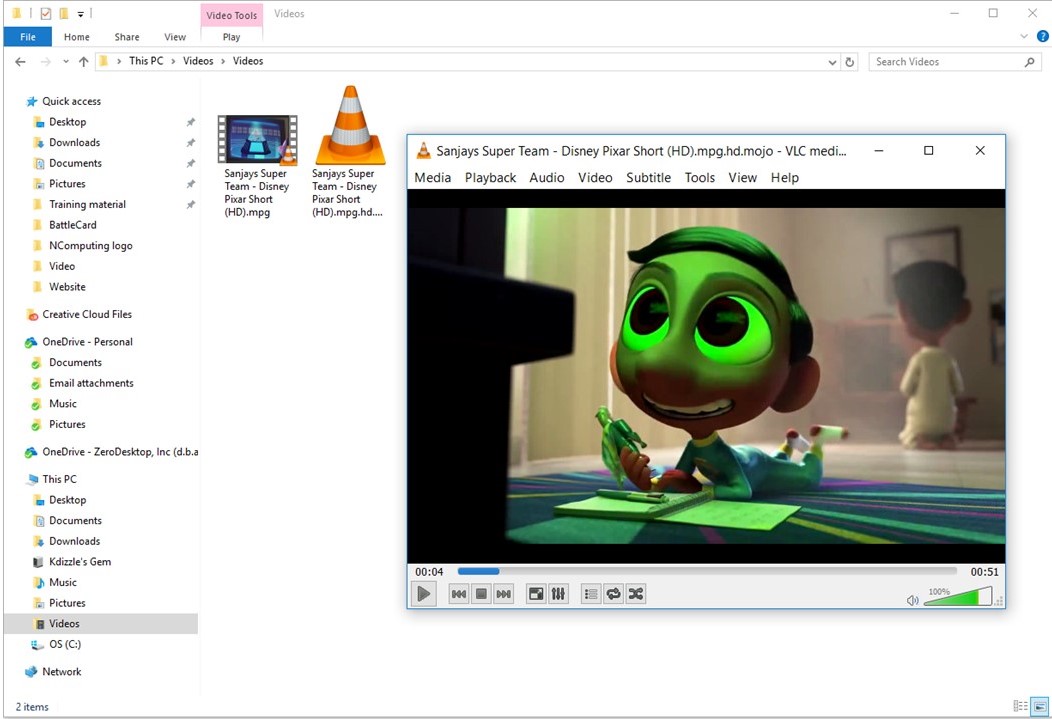
Task: Open pinned Downloads under Quick access
Action: pyautogui.click(x=74, y=142)
